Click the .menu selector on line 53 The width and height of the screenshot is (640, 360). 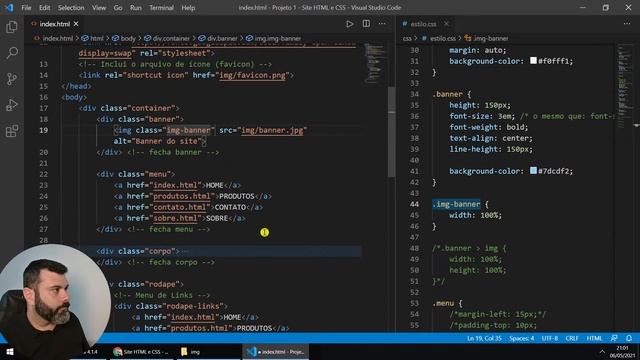pyautogui.click(x=443, y=303)
